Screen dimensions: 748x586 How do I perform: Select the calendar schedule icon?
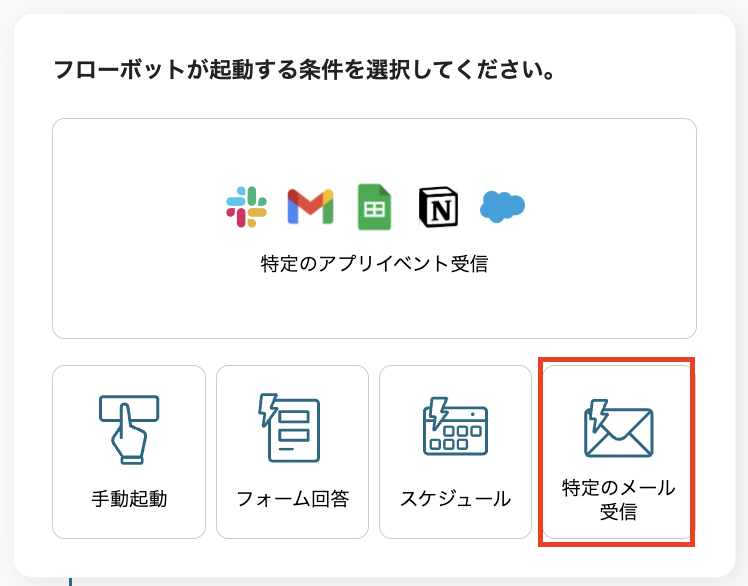(x=455, y=426)
